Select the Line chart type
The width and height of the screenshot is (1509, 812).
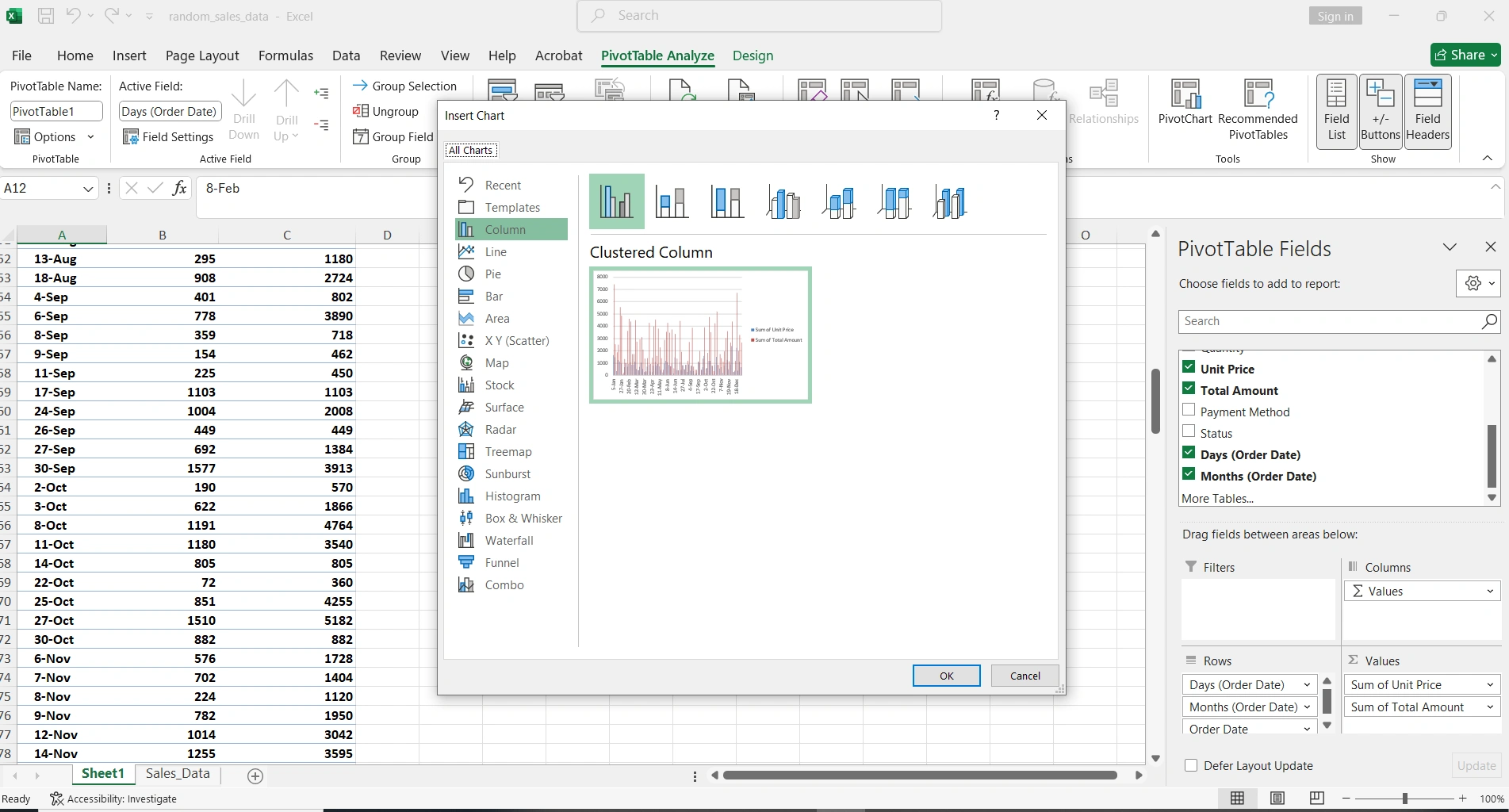tap(495, 251)
